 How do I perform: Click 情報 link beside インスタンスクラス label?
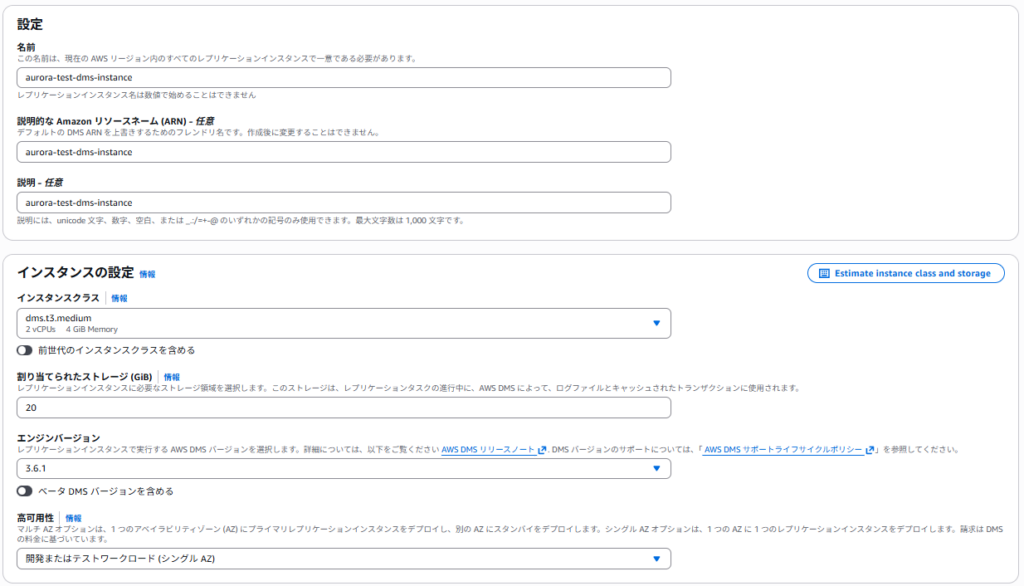119,298
